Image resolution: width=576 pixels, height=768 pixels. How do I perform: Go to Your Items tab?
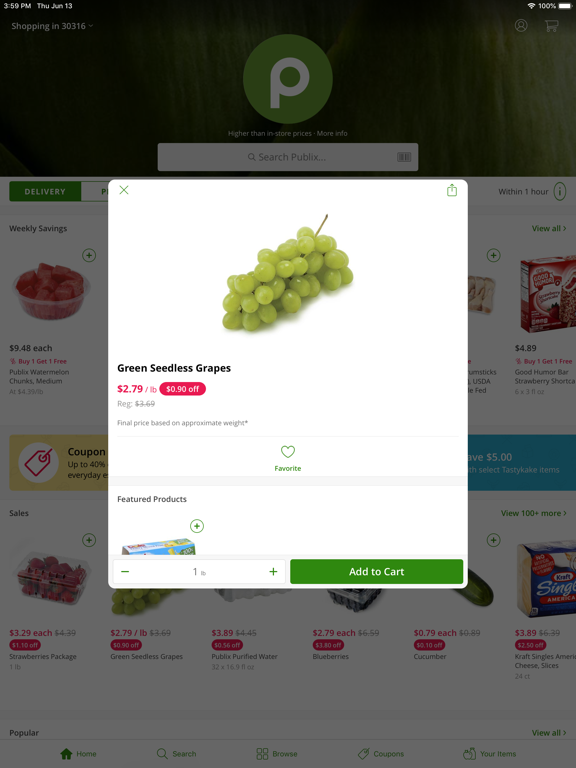489,754
